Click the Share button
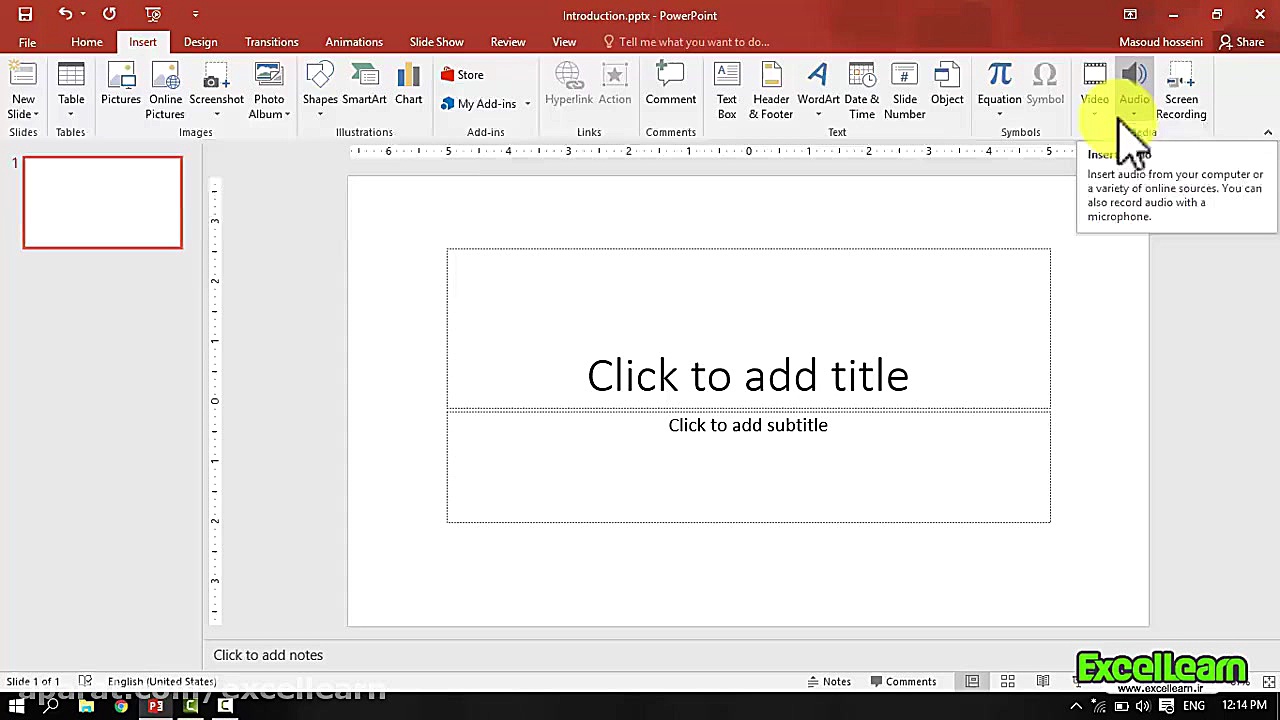1280x720 pixels. click(x=1241, y=42)
